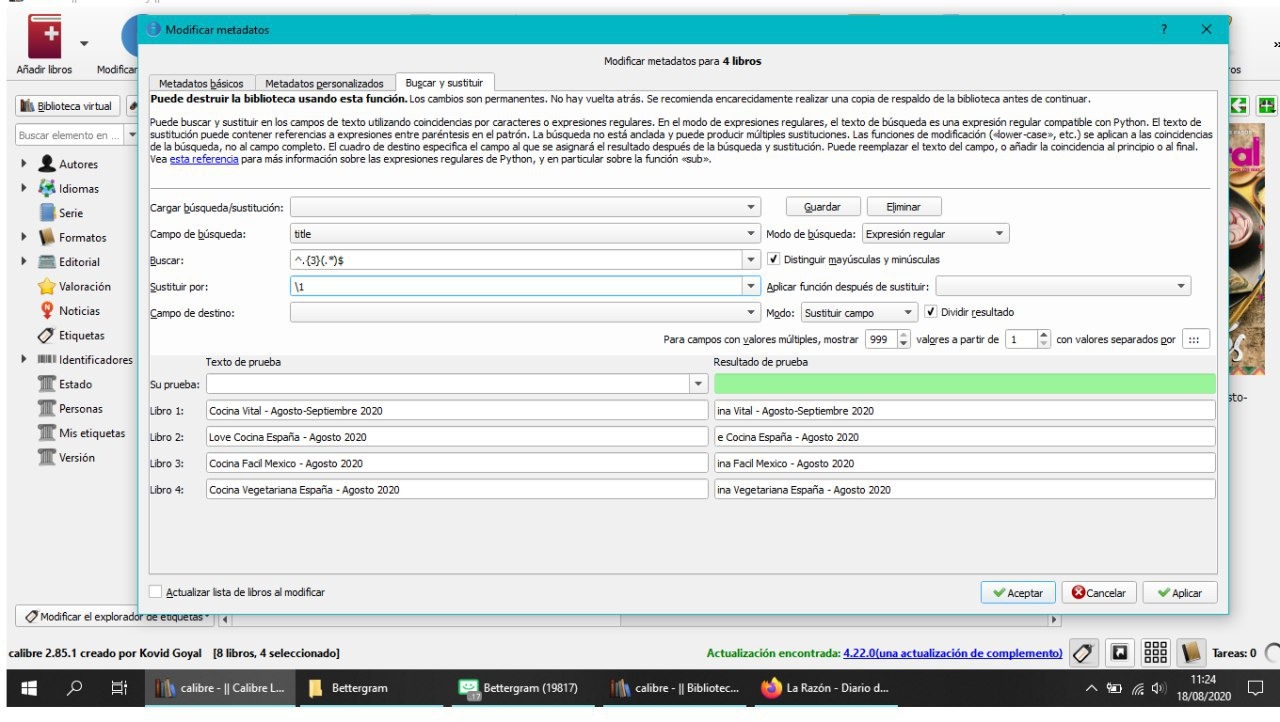1280x722 pixels.
Task: Click the Añadir libros red book icon
Action: 44,39
